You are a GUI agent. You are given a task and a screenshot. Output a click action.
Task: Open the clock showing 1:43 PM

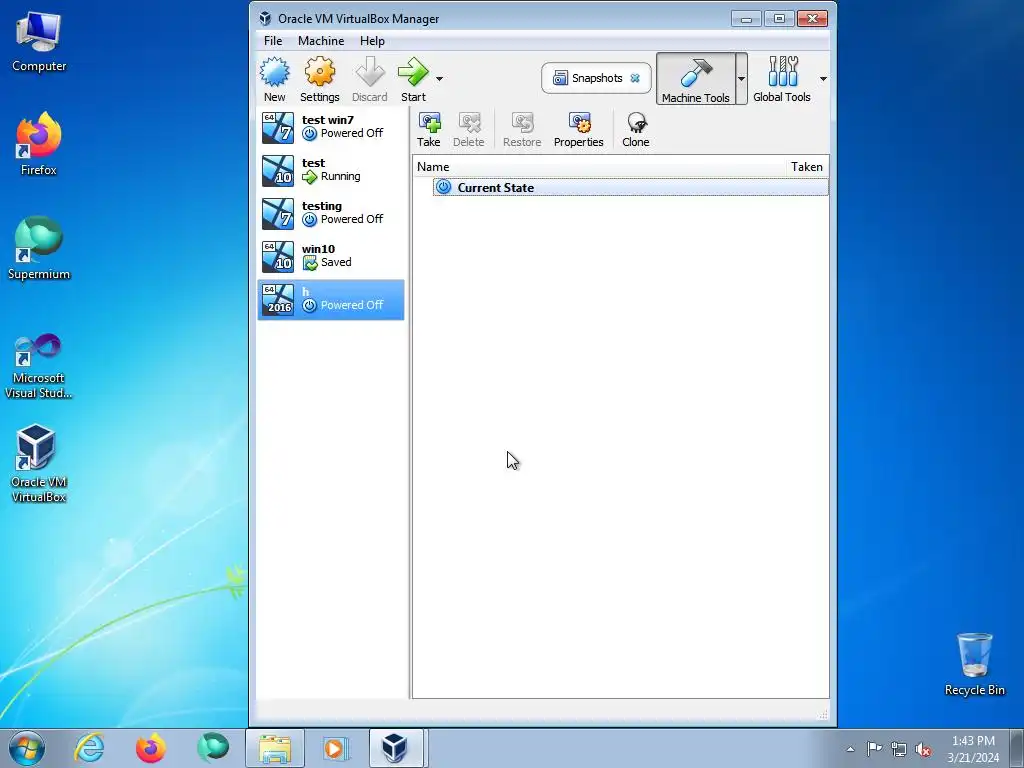click(973, 748)
